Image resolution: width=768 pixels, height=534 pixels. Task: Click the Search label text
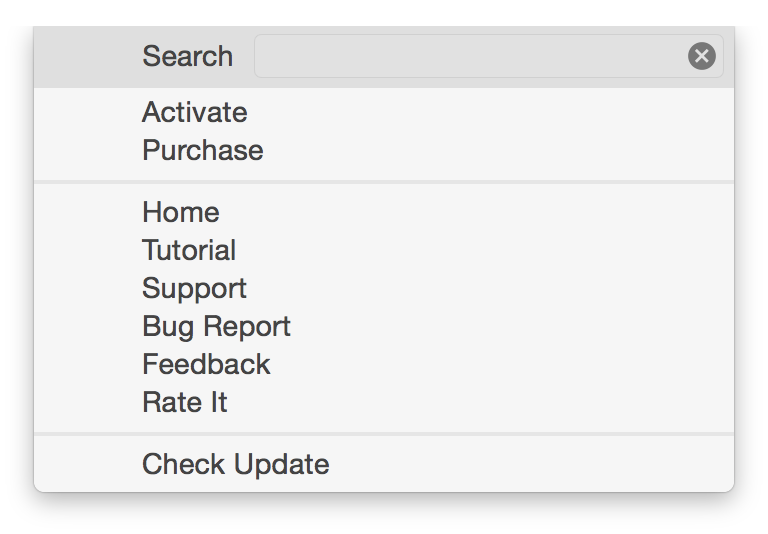(x=187, y=56)
